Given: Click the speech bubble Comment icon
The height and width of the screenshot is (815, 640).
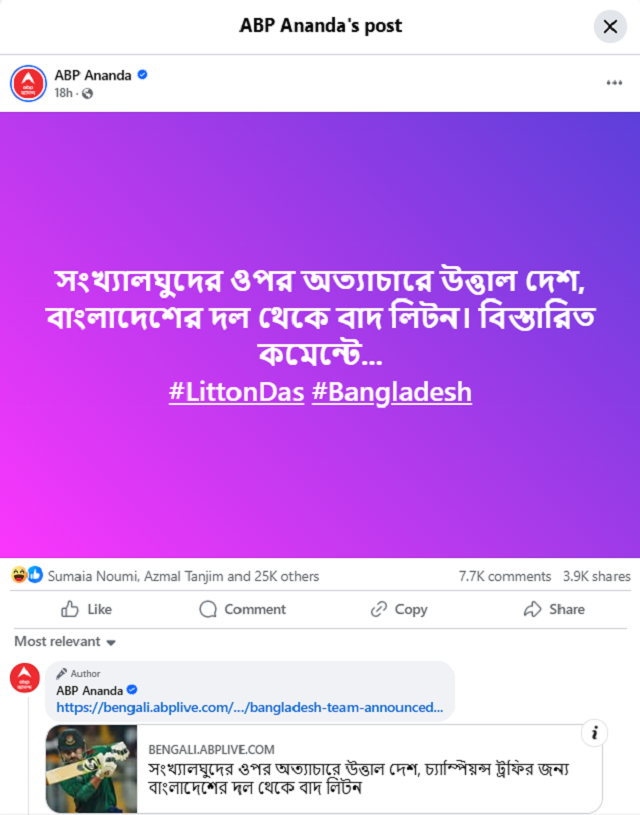Looking at the screenshot, I should (x=208, y=609).
